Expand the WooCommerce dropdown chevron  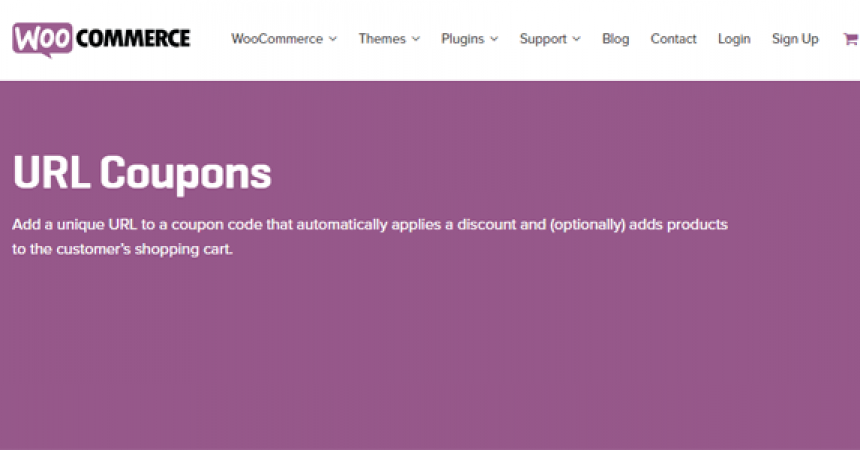[333, 40]
